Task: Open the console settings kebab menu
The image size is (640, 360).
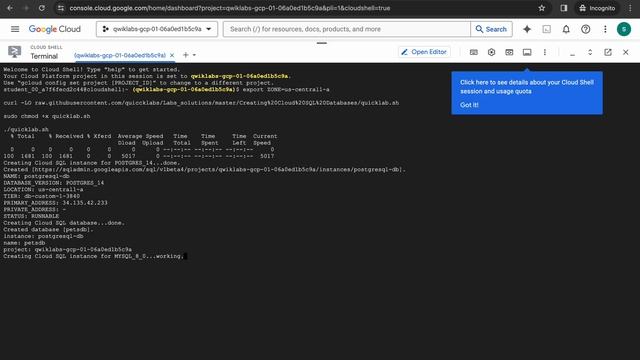Action: click(605, 29)
